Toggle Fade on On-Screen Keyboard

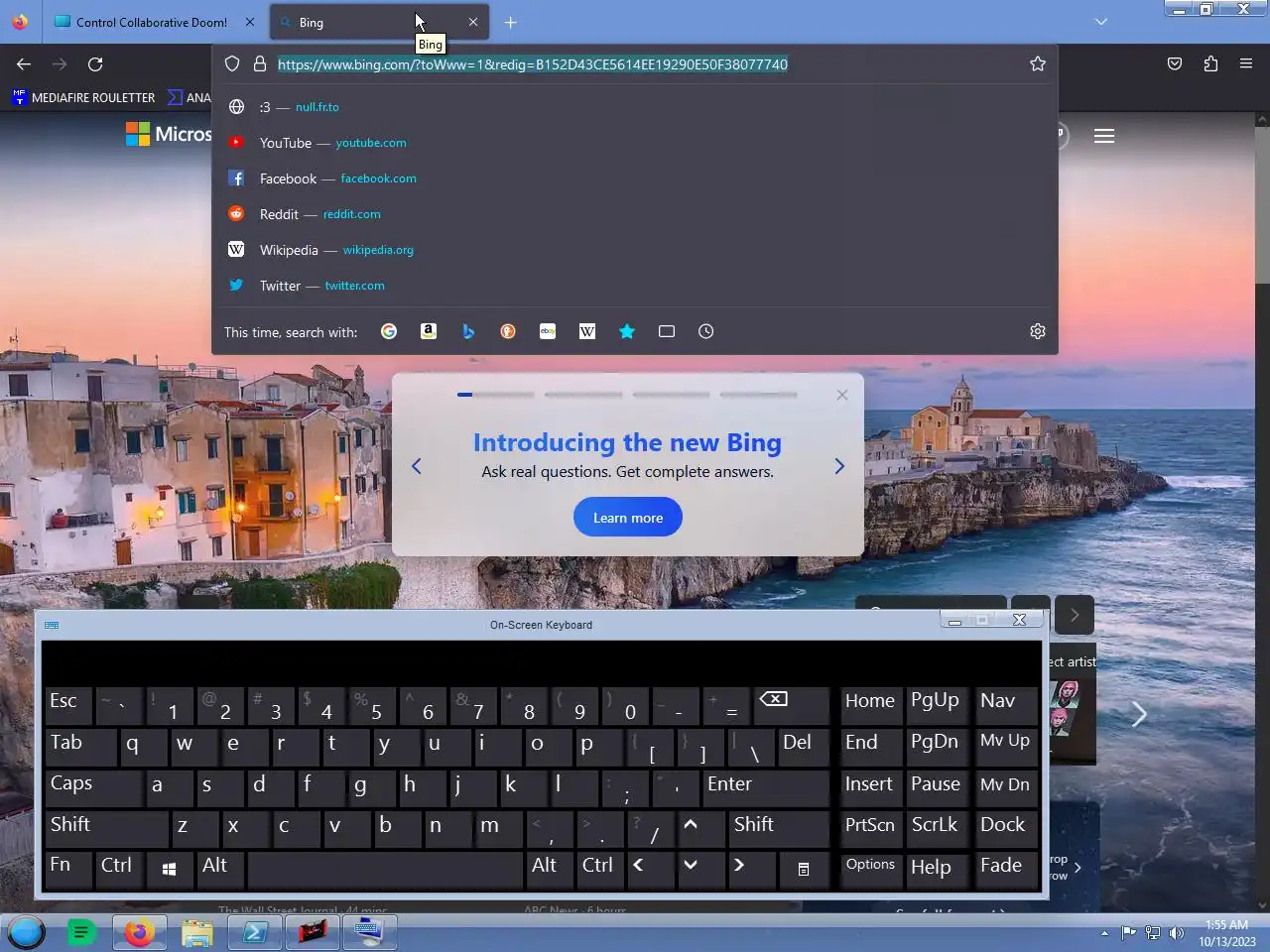pyautogui.click(x=1006, y=869)
